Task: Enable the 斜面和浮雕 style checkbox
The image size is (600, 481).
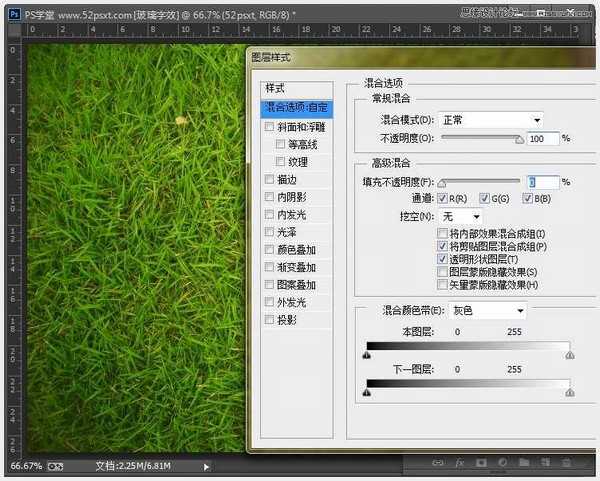Action: pos(268,126)
